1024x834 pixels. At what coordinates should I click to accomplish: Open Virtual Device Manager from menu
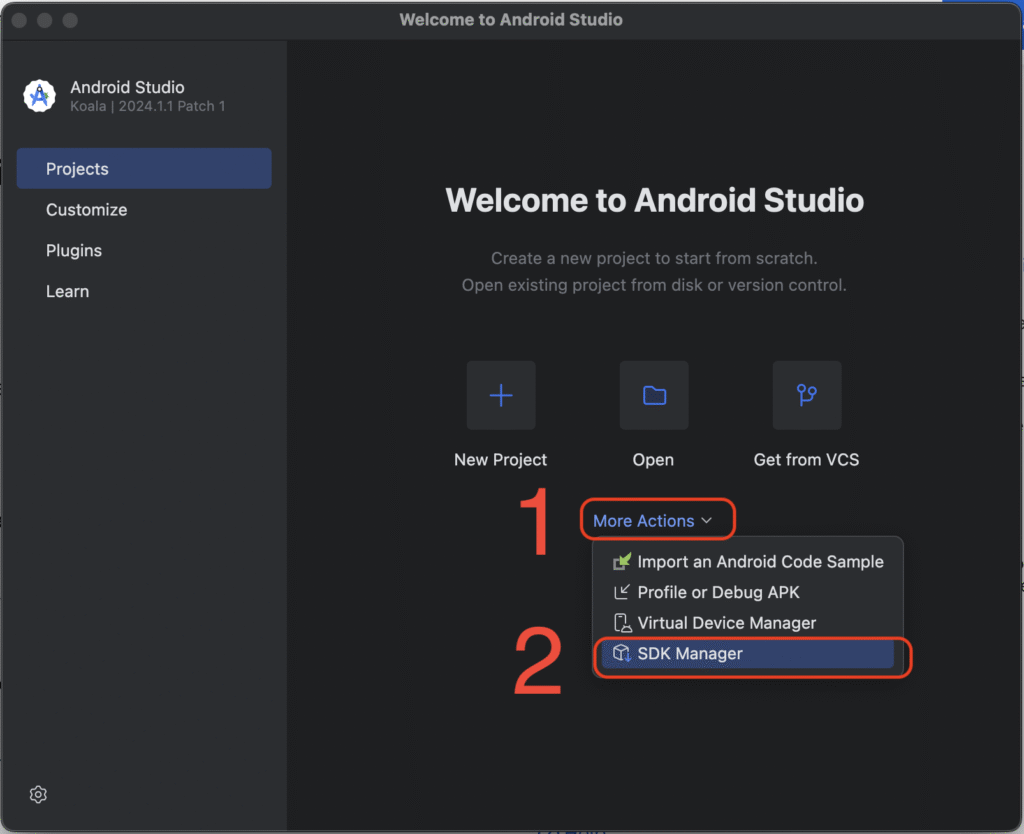pyautogui.click(x=748, y=623)
